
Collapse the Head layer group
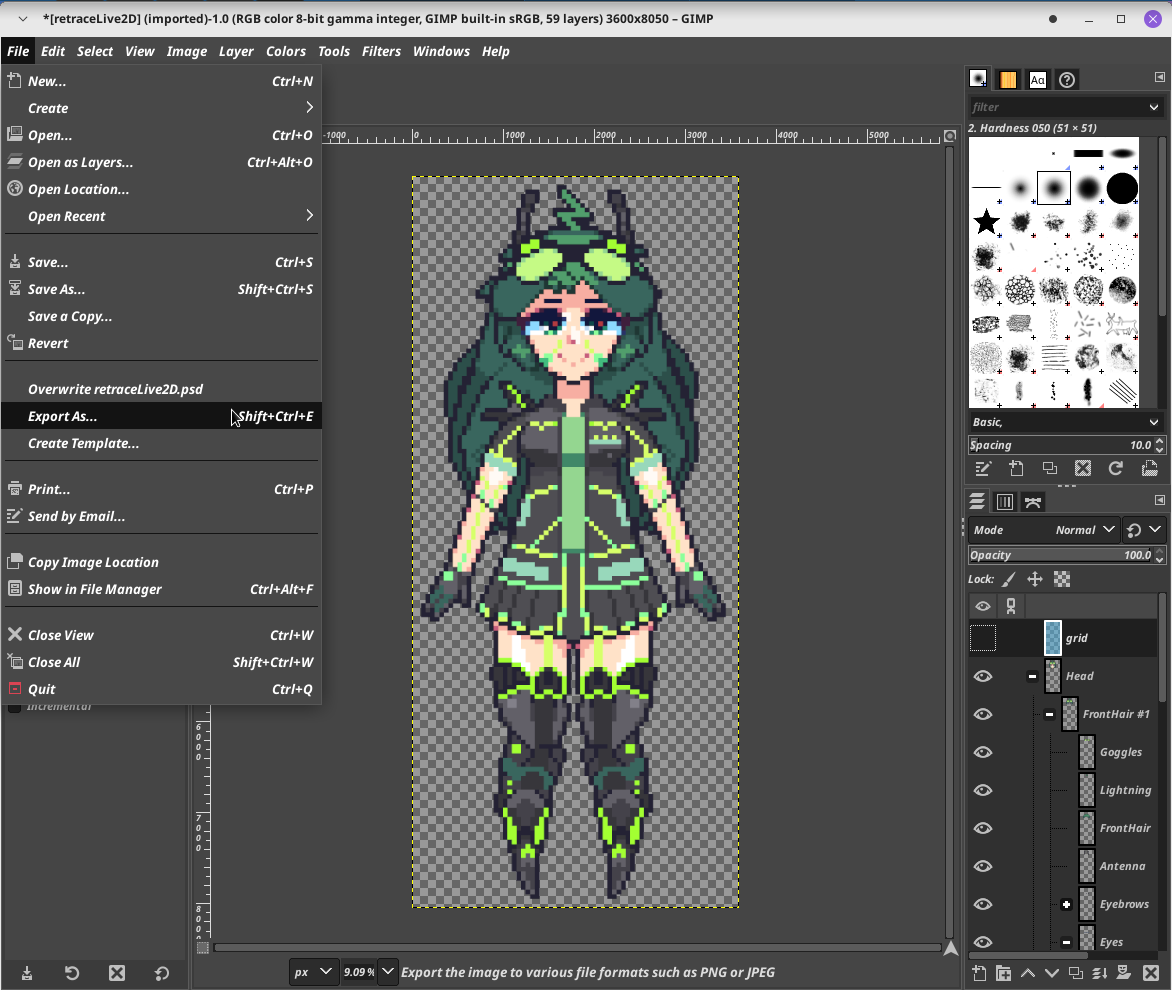[x=1032, y=676]
